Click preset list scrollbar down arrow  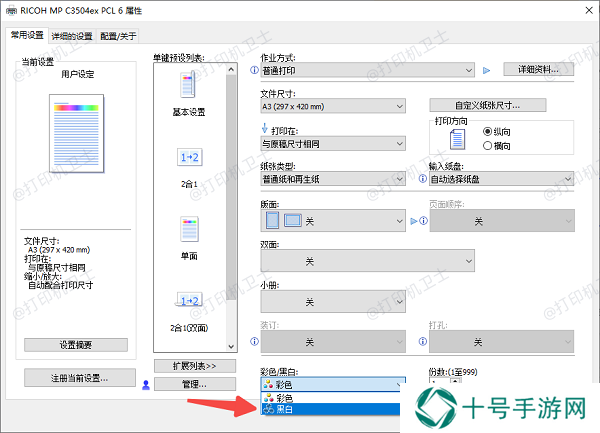[231, 347]
